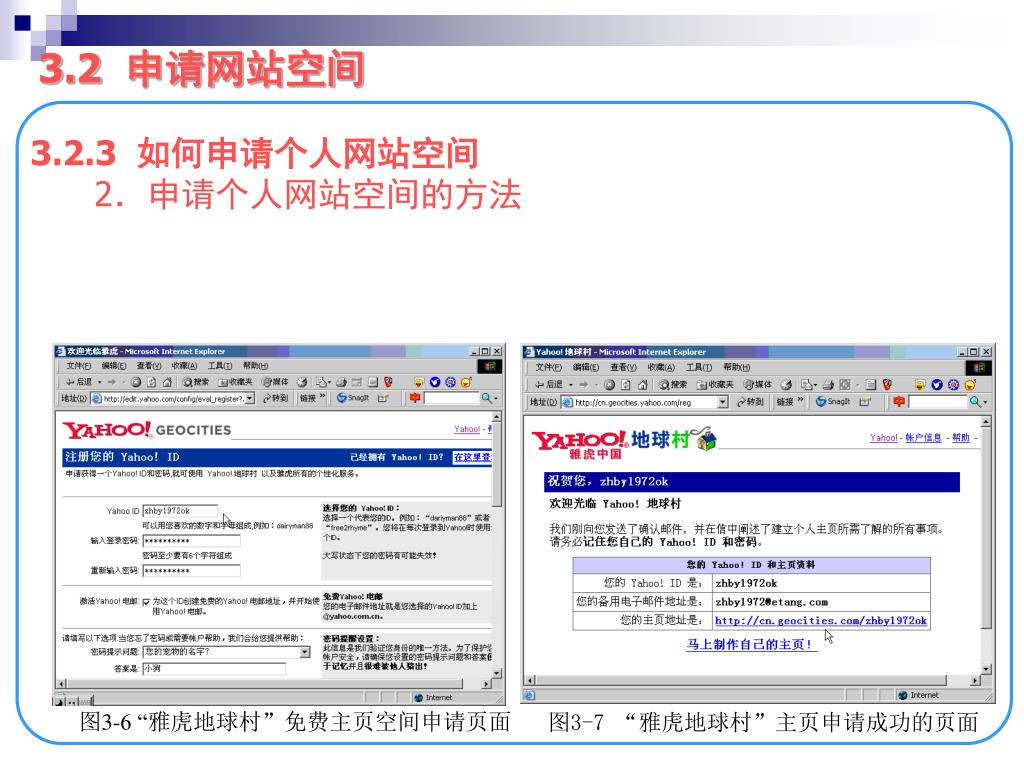Click Home icon in right IE window toolbar

click(643, 385)
